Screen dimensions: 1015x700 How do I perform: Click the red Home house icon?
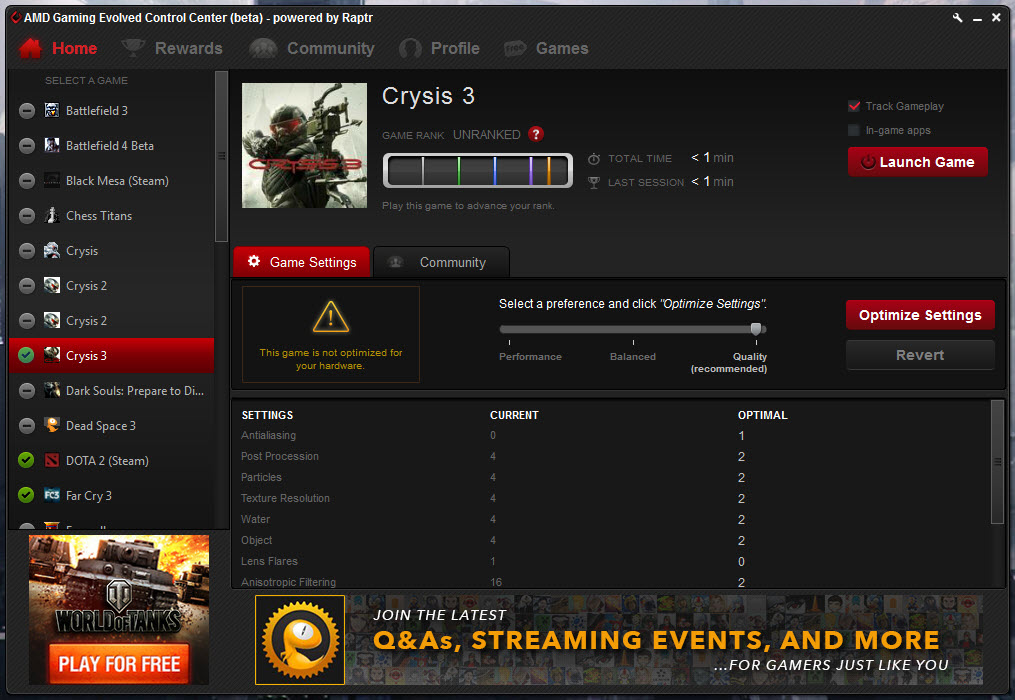coord(30,49)
